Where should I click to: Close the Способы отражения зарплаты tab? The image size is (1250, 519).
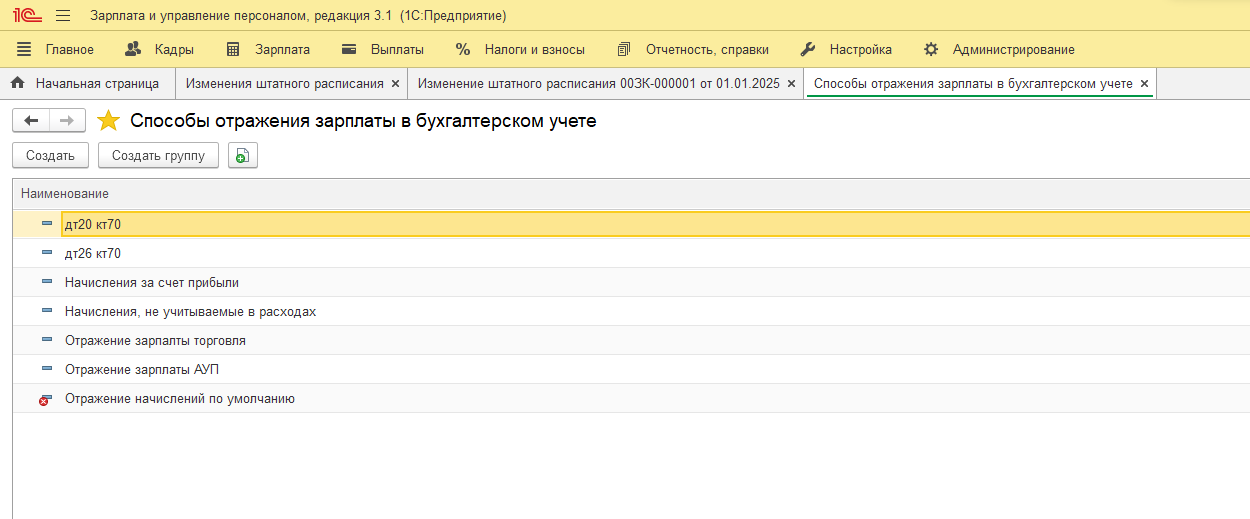coord(1144,84)
